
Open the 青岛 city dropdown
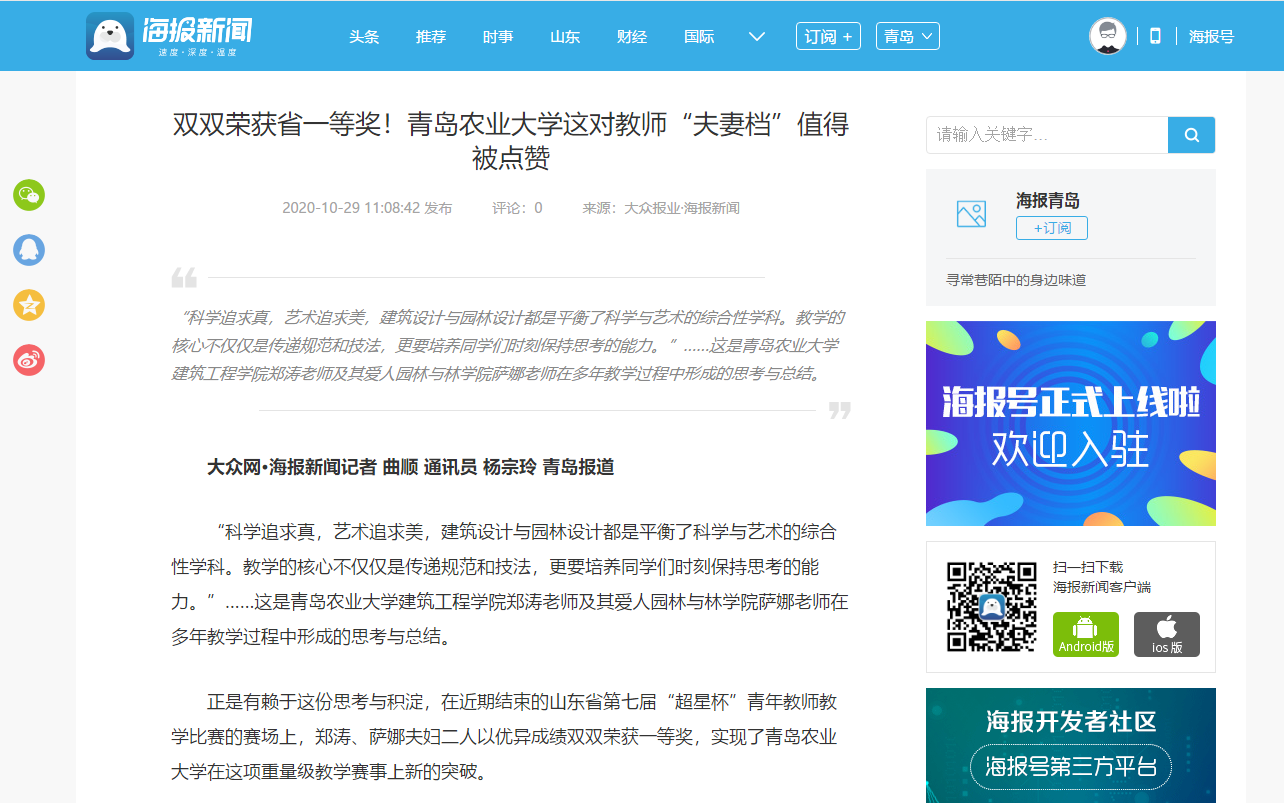908,36
